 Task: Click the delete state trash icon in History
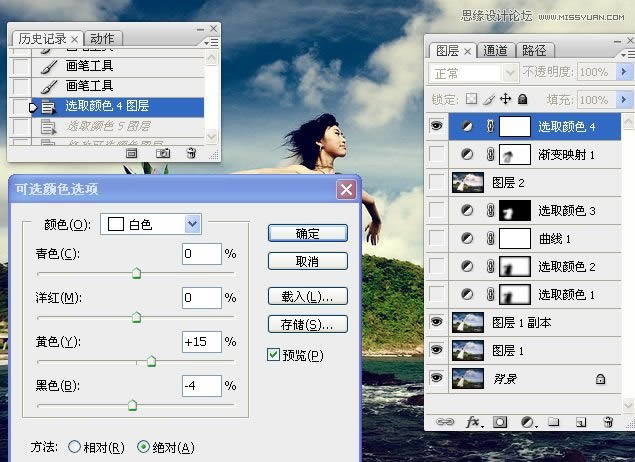click(191, 153)
